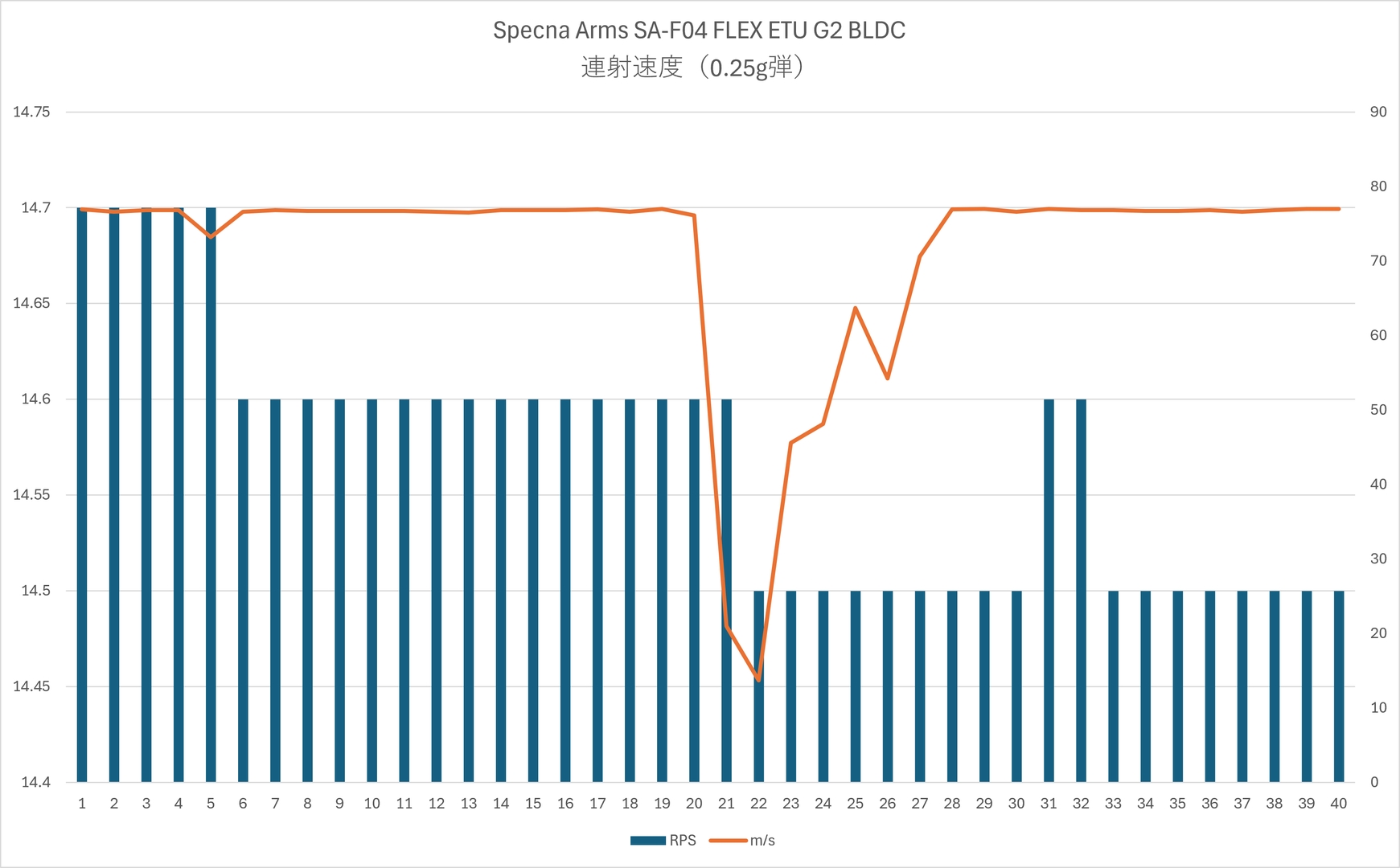Click right axis label "90"
Viewport: 1400px width, 868px height.
(x=1378, y=112)
